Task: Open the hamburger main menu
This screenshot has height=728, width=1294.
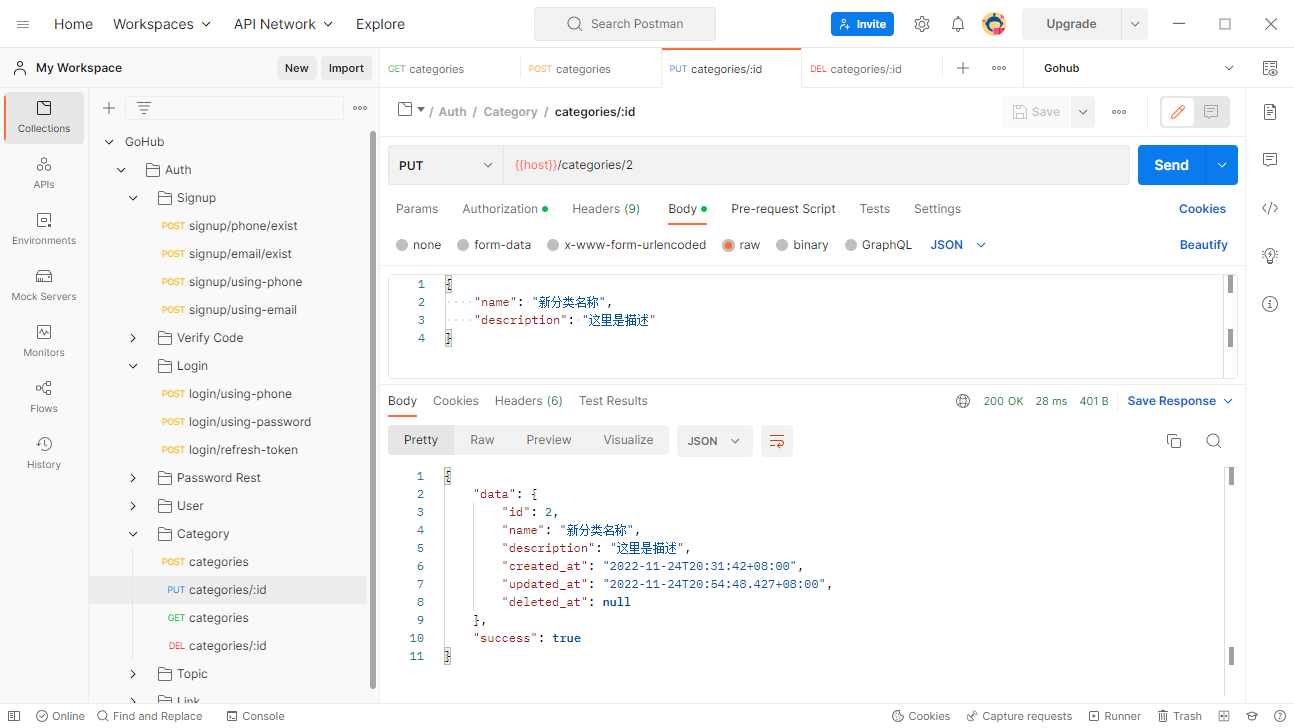Action: [23, 24]
